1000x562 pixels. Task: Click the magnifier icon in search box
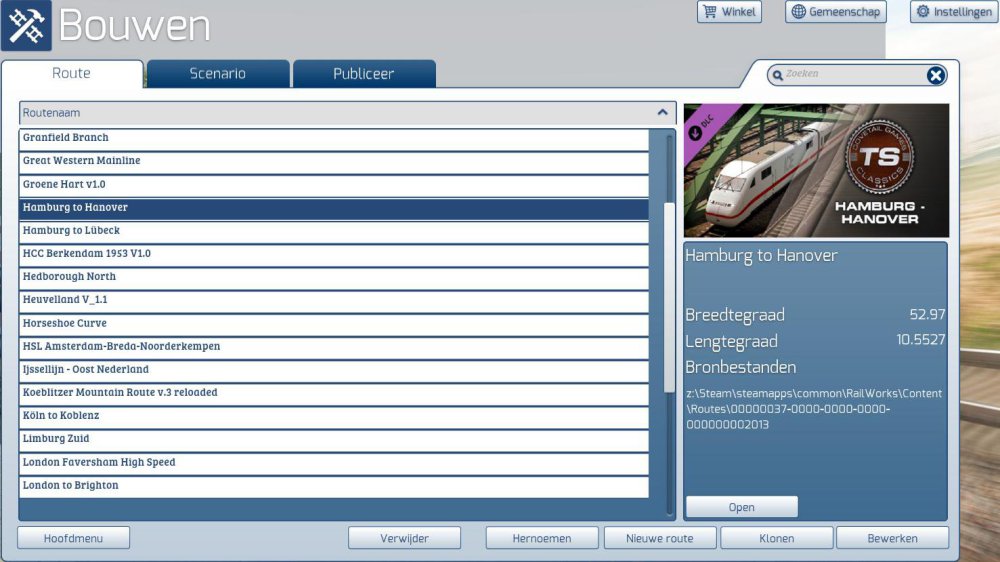point(777,75)
